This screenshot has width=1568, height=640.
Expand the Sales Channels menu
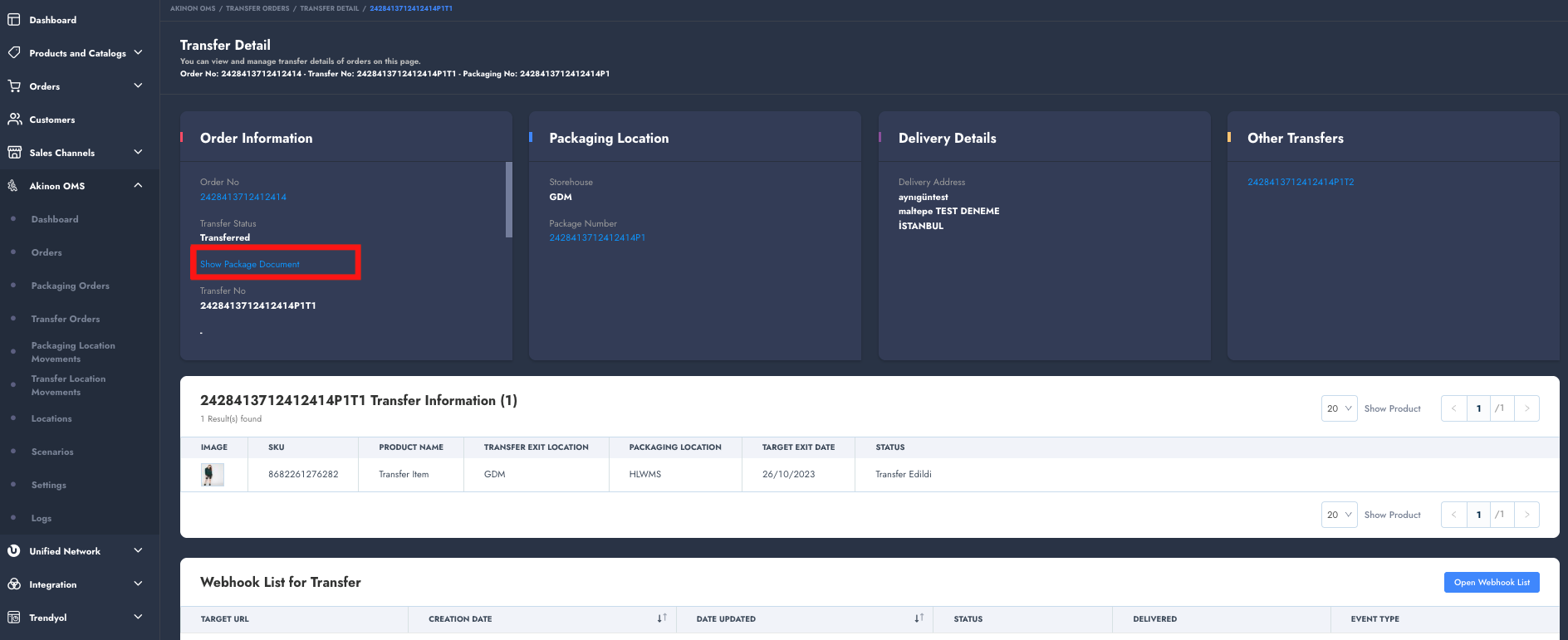[x=138, y=152]
